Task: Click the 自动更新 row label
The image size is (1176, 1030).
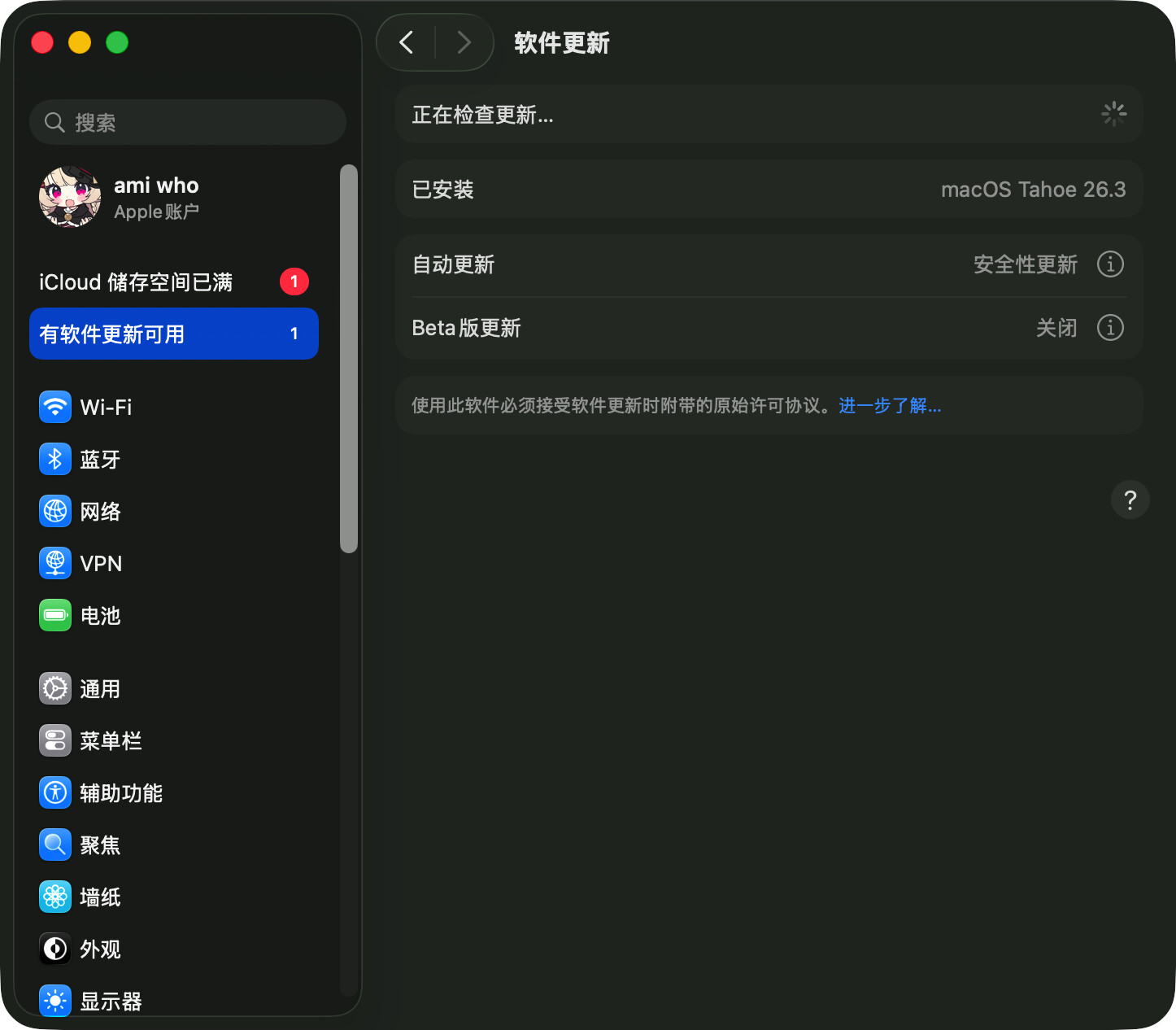Action: (453, 264)
